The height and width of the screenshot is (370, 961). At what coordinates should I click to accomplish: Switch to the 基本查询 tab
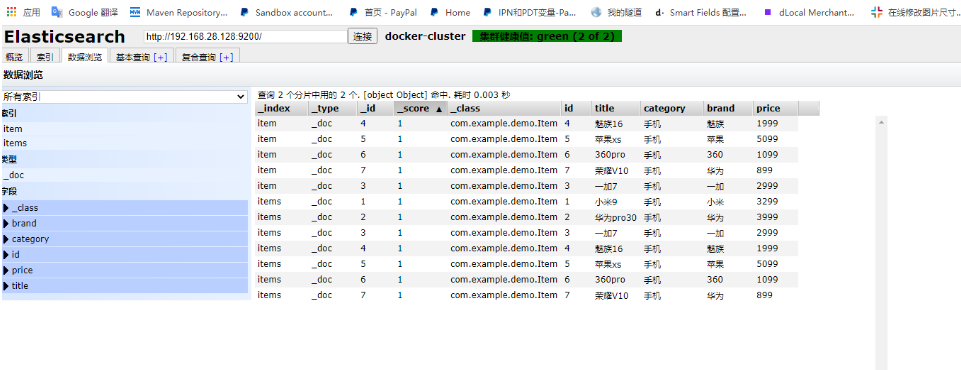132,57
